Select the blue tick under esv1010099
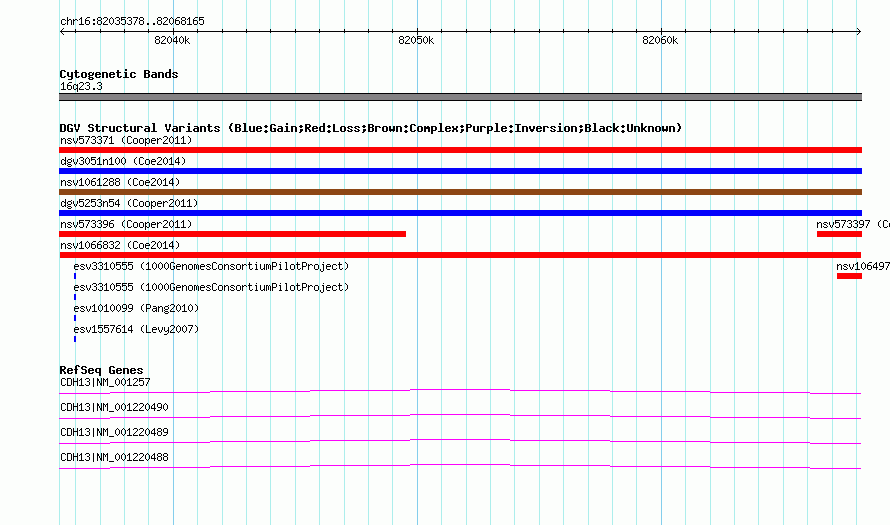This screenshot has height=525, width=890. tap(75, 318)
